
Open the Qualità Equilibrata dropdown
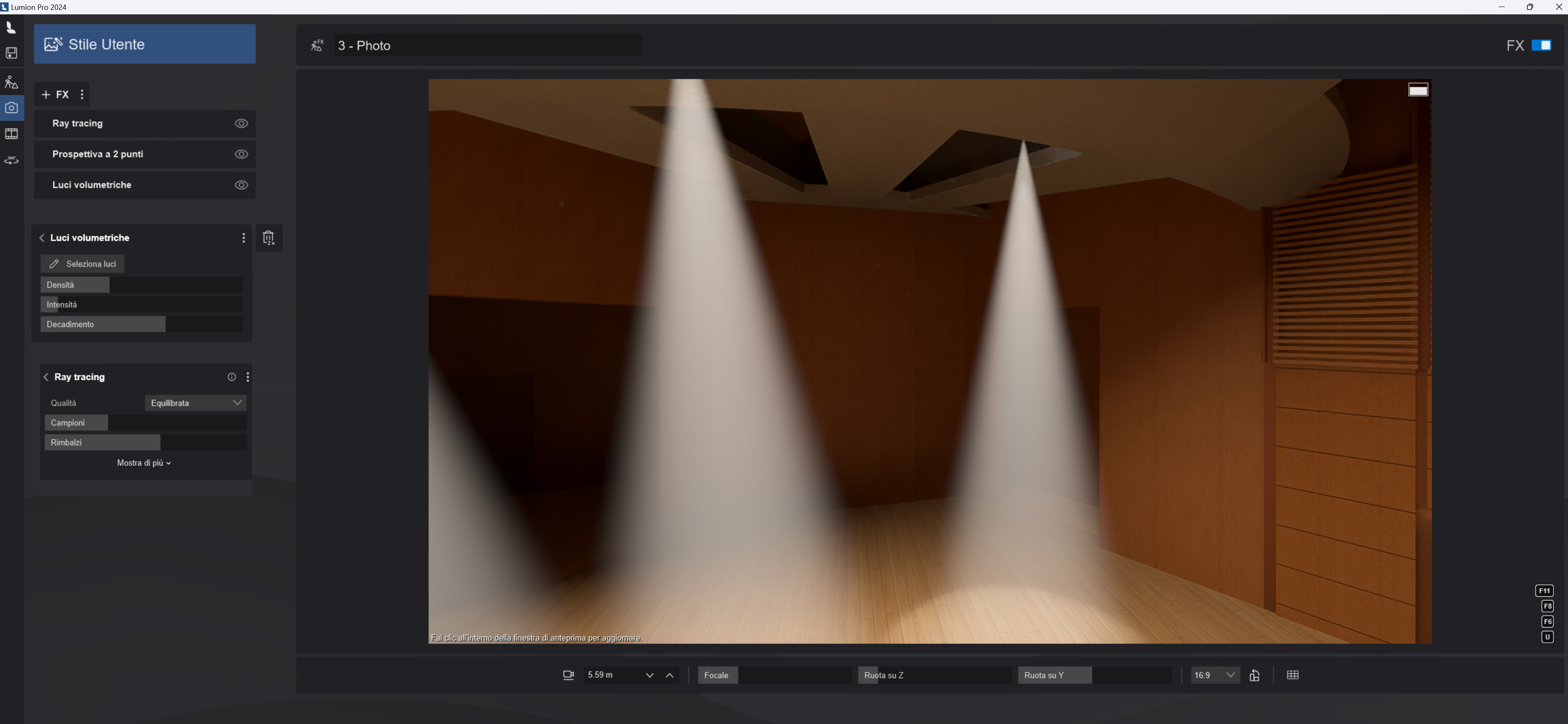coord(195,403)
